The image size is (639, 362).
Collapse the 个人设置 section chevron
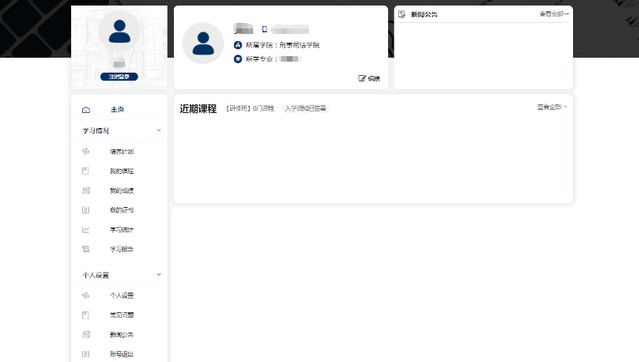point(159,274)
